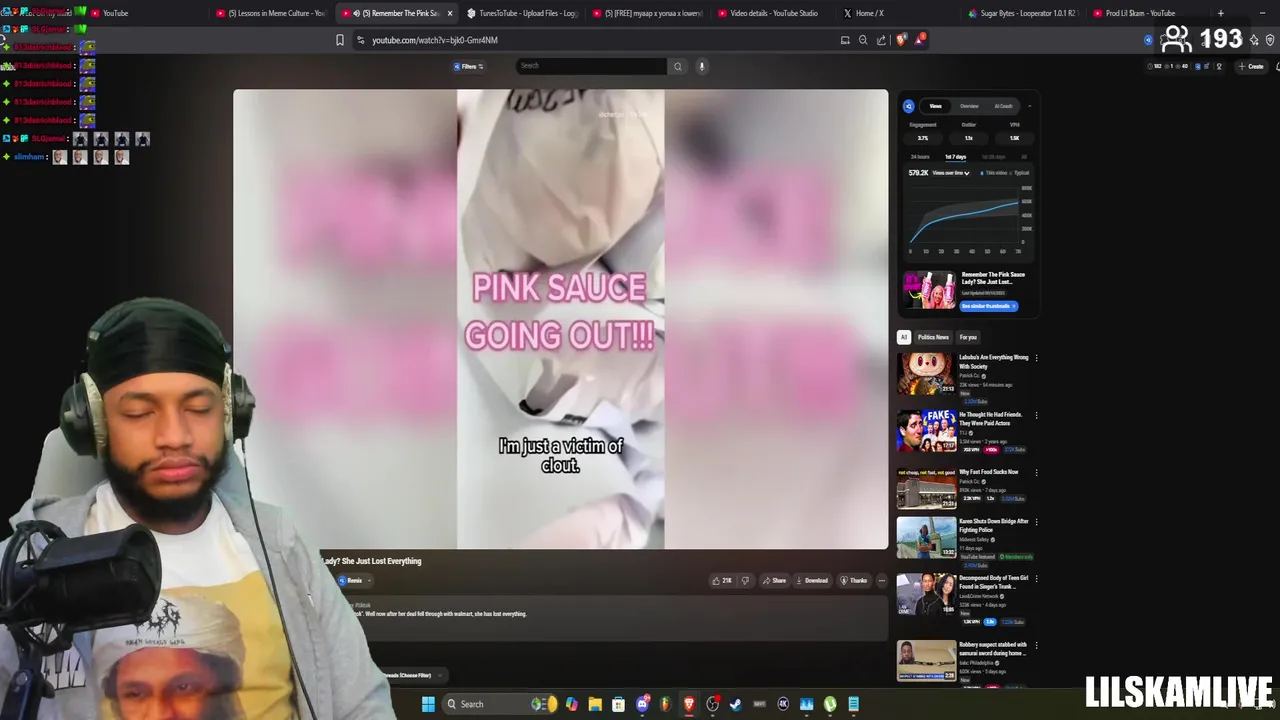Launch Microsoft Store from the taskbar

point(618,704)
